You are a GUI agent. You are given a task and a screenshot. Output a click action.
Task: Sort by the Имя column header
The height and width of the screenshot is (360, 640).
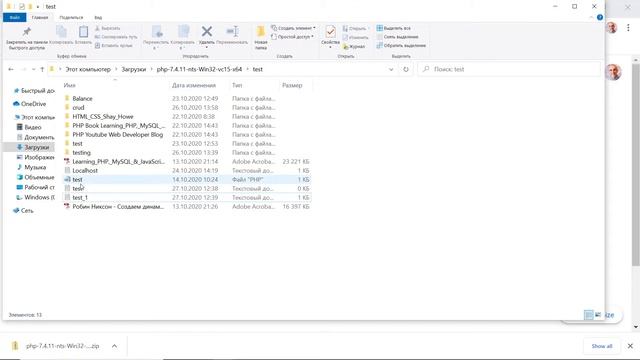pos(116,85)
